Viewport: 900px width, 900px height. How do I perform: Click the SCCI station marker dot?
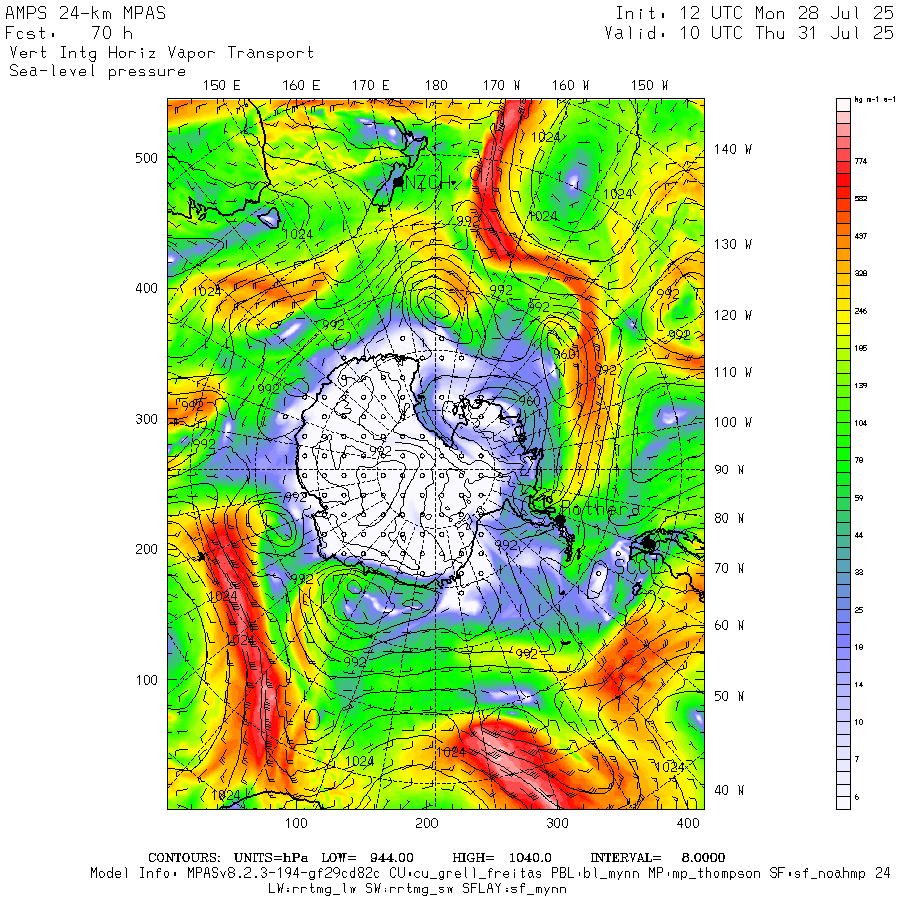coord(649,542)
